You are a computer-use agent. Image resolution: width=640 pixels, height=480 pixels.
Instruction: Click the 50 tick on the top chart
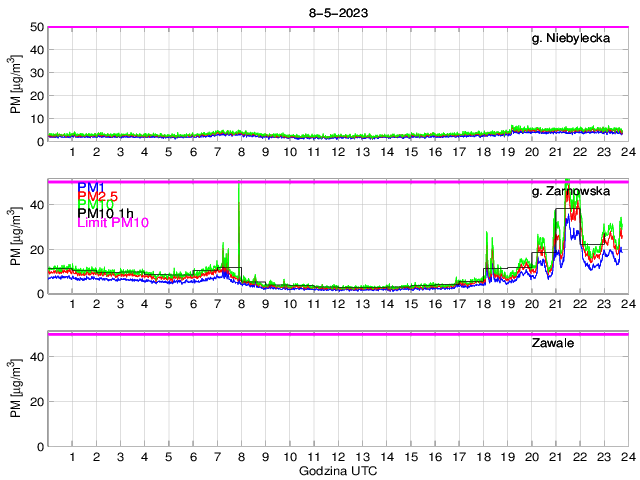[35, 27]
